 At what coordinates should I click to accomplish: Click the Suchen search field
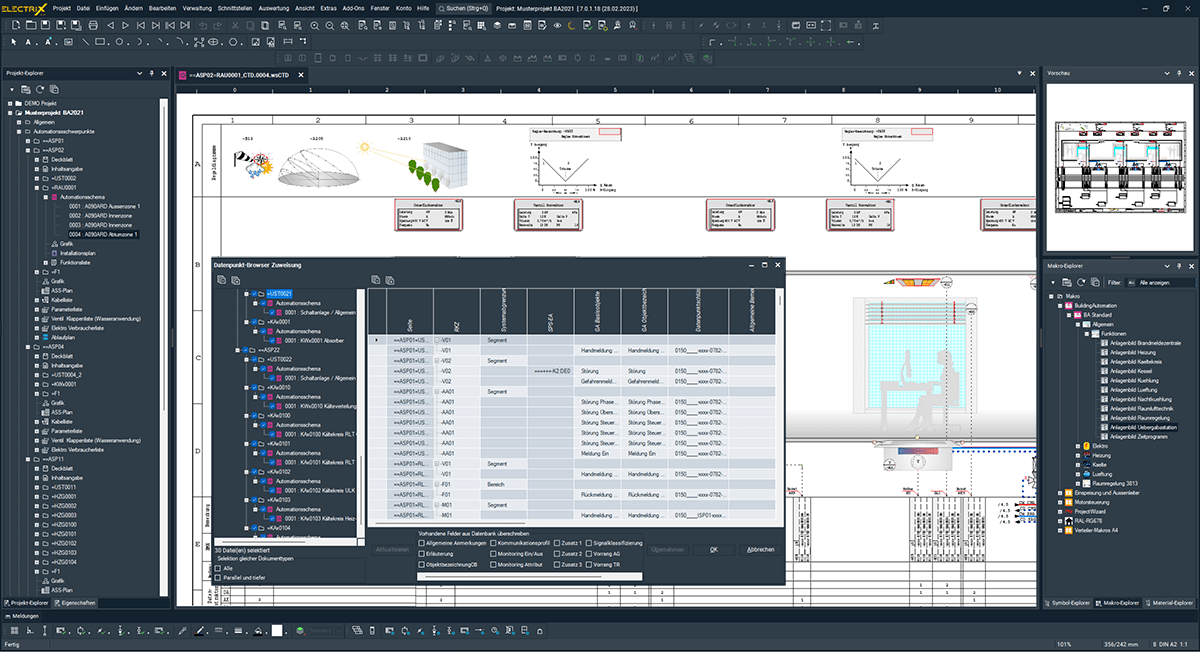464,7
